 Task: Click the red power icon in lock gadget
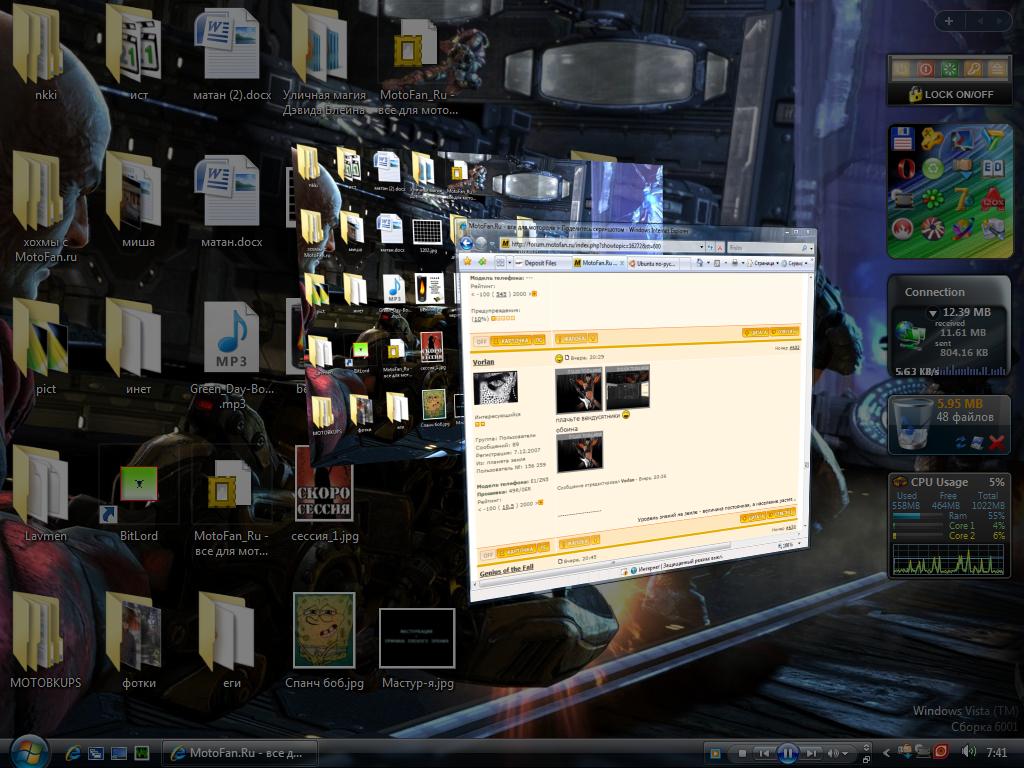pos(925,69)
